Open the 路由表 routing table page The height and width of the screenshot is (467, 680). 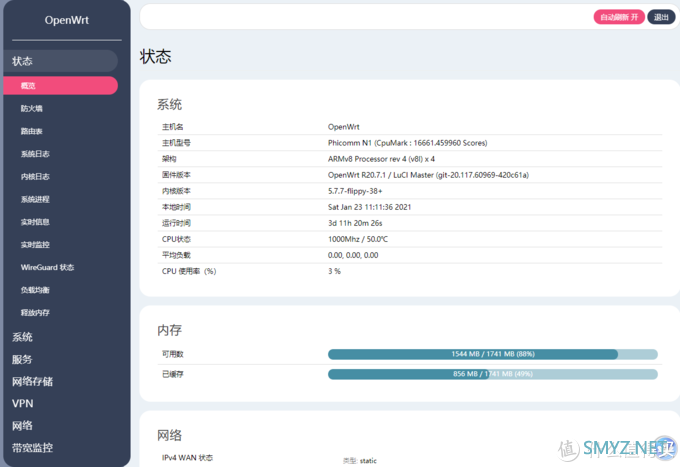[x=32, y=131]
